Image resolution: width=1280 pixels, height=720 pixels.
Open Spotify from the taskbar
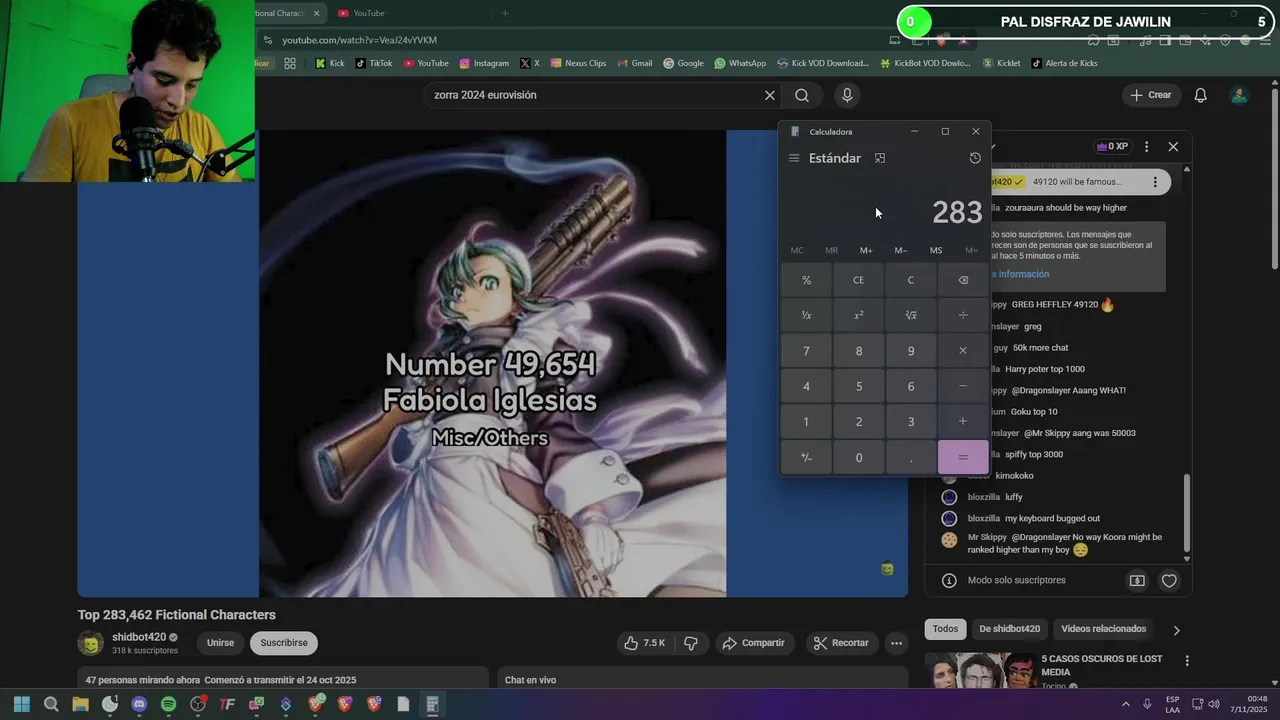tap(168, 704)
